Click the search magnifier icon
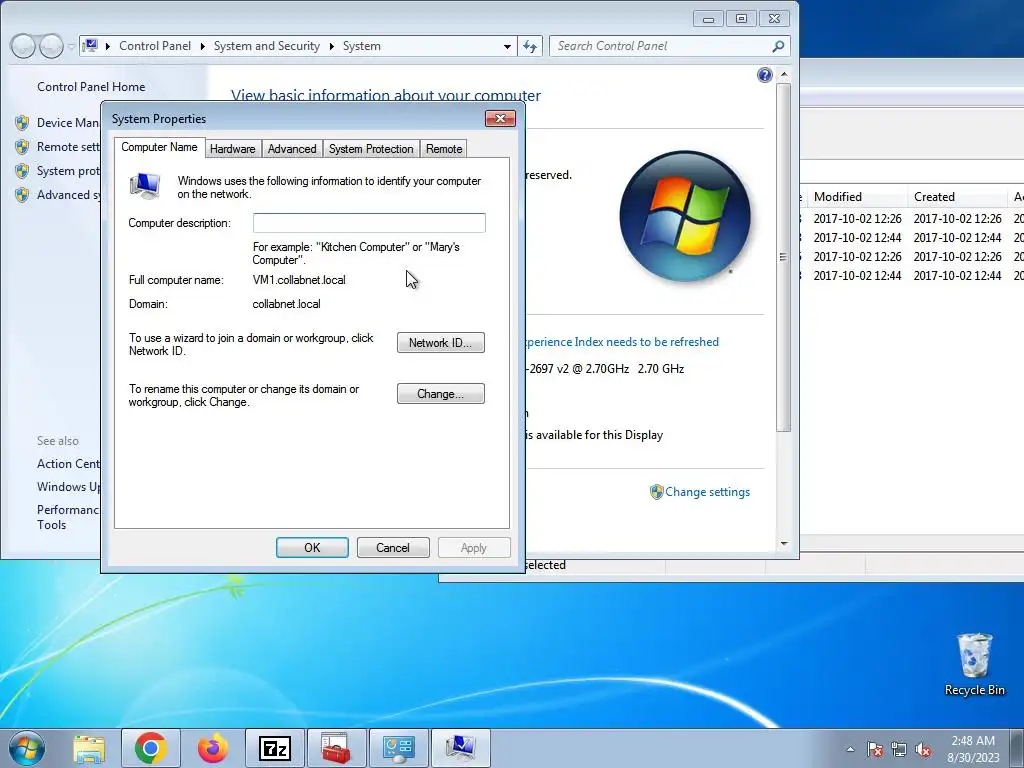 click(x=778, y=46)
